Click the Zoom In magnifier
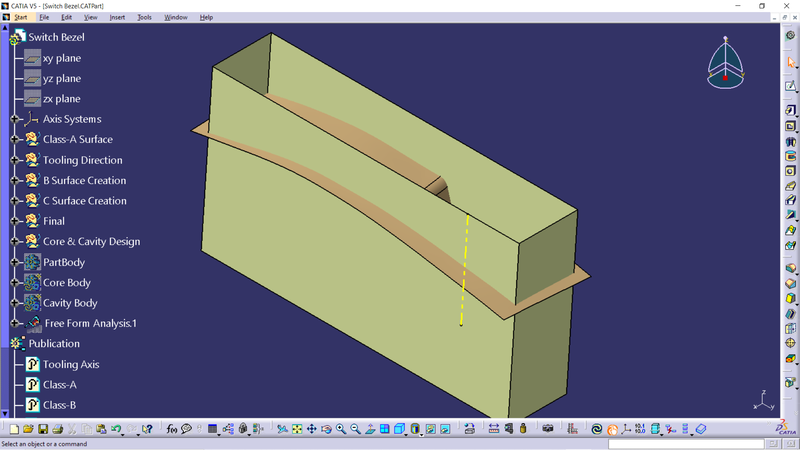The width and height of the screenshot is (800, 450). (341, 429)
